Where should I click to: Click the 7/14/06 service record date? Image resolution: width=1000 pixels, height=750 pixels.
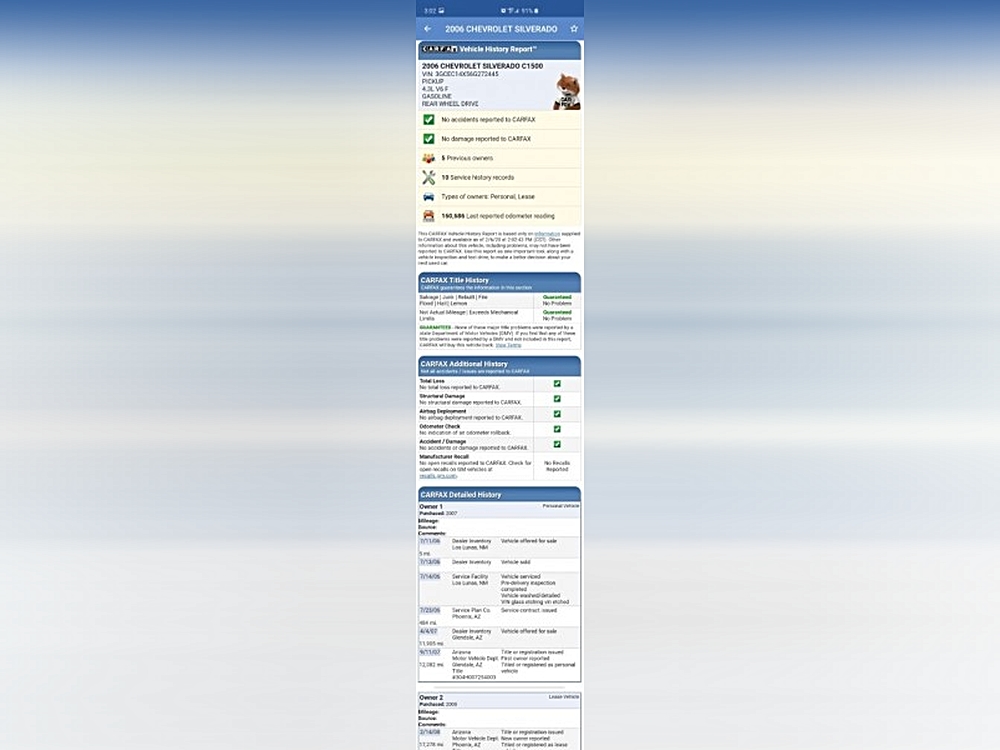(430, 577)
